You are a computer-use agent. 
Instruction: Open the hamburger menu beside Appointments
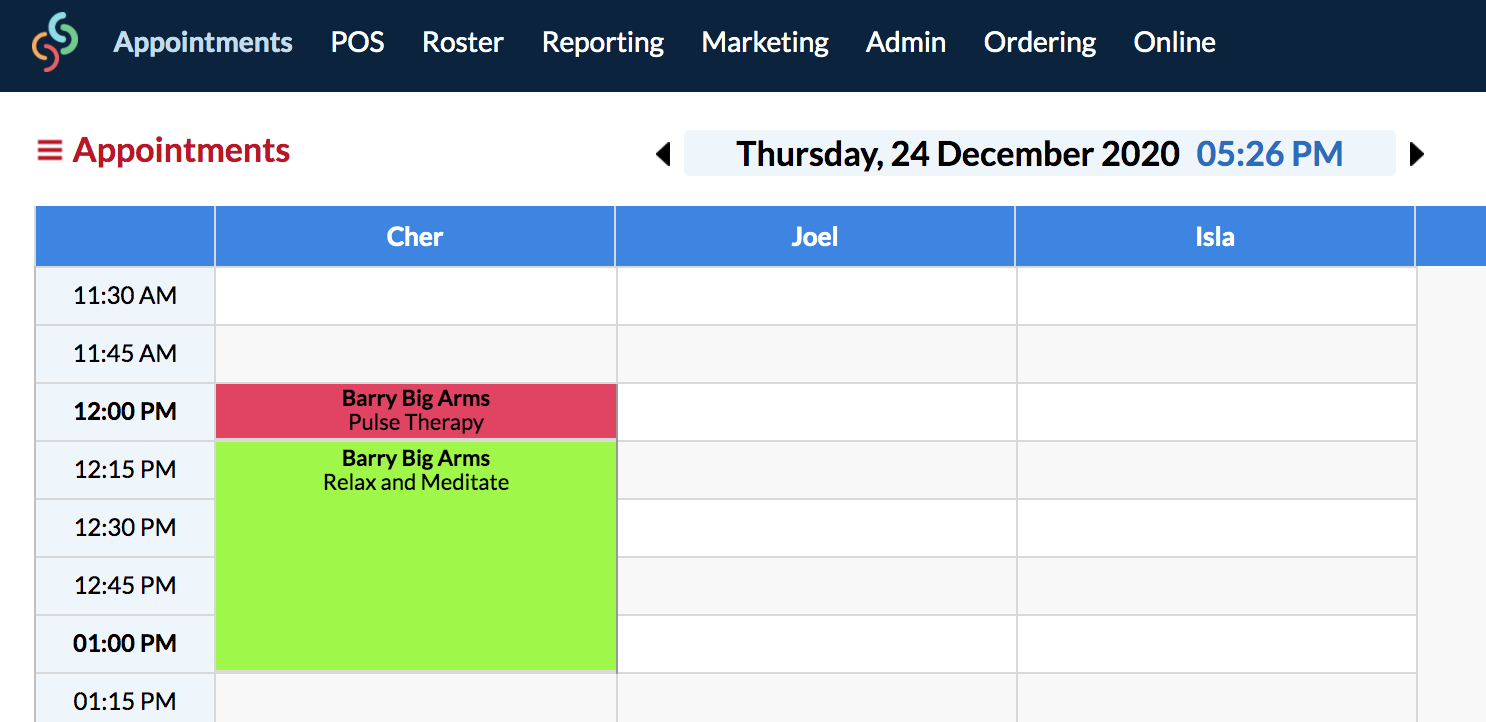(x=49, y=151)
